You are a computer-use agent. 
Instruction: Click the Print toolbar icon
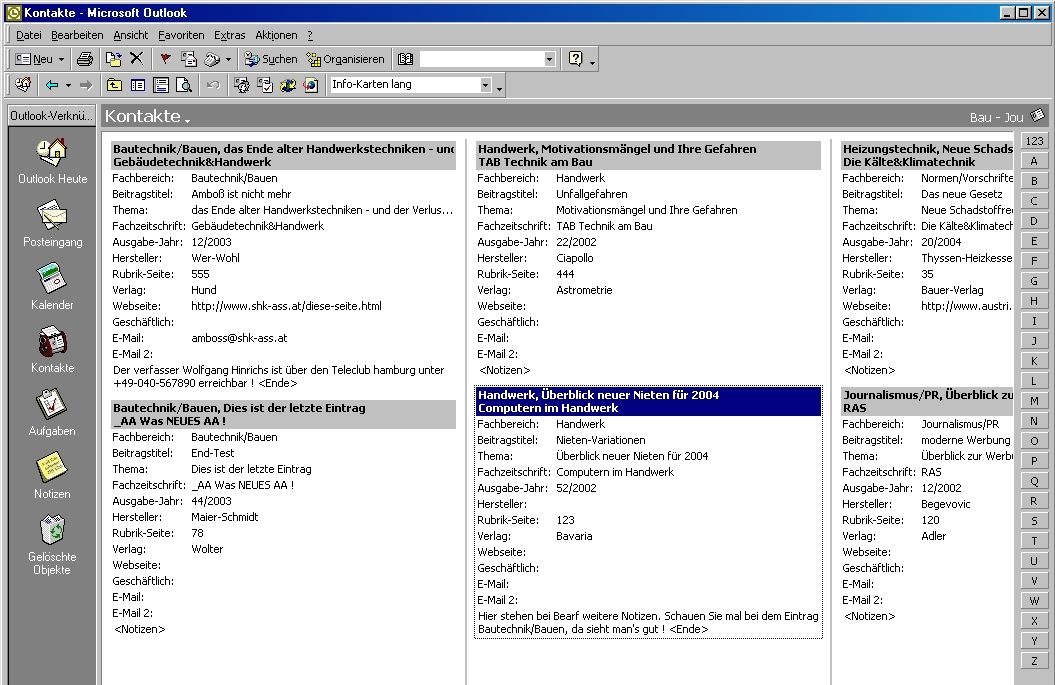coord(86,58)
